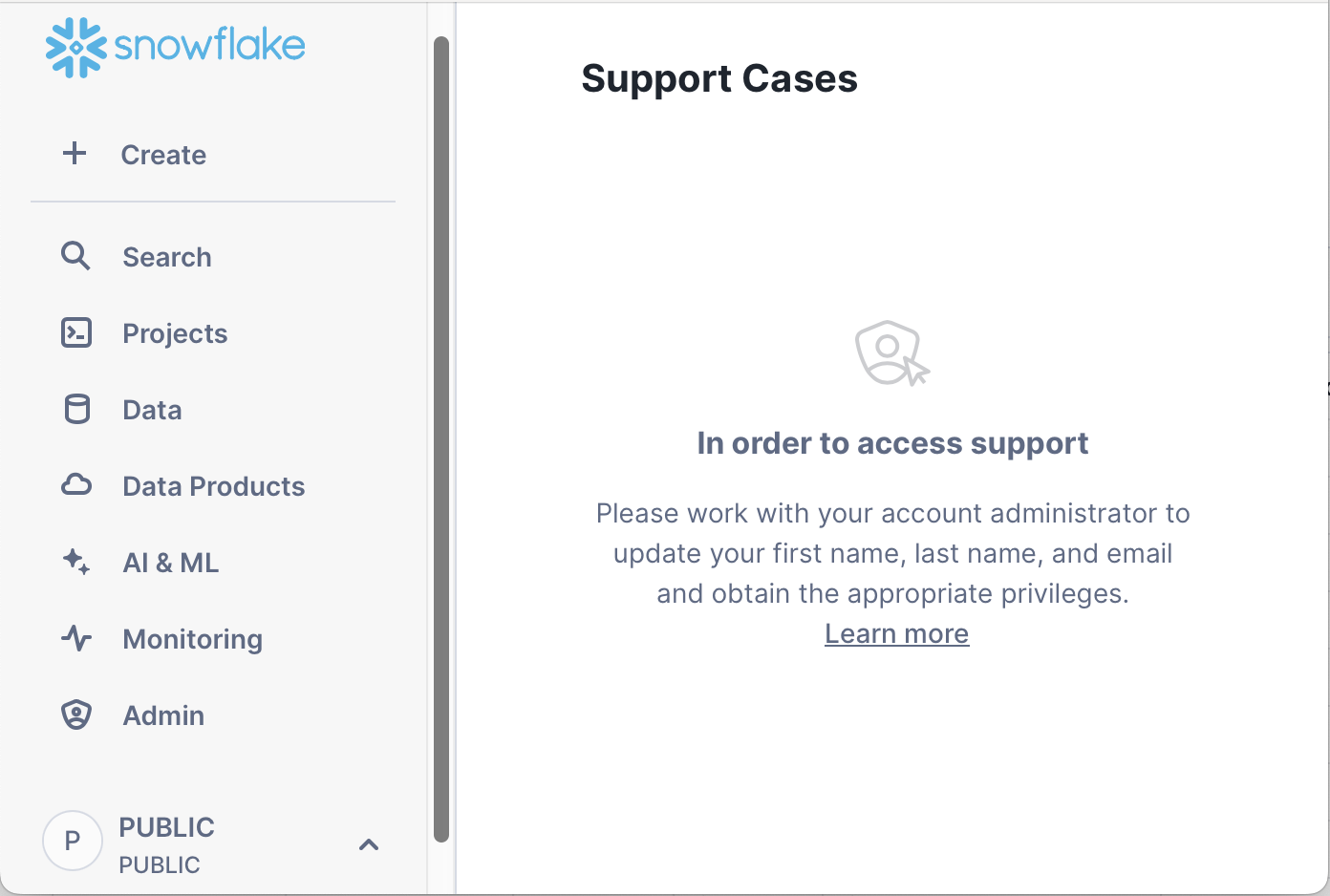Click the Data database icon
1330x896 pixels.
coord(75,409)
